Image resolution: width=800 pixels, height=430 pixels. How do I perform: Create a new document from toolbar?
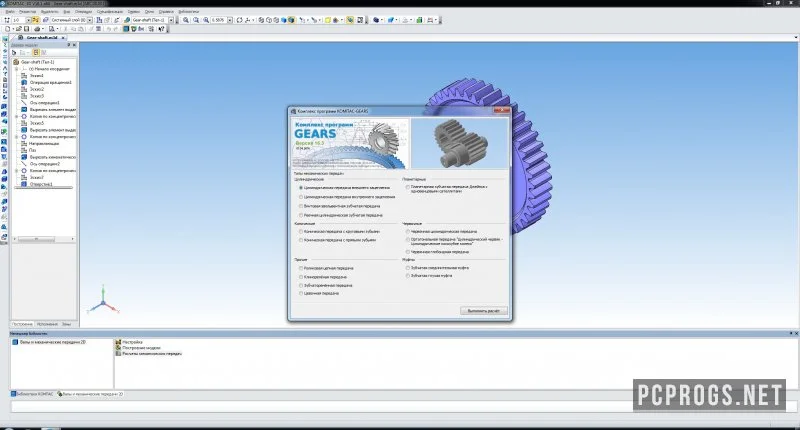point(7,29)
